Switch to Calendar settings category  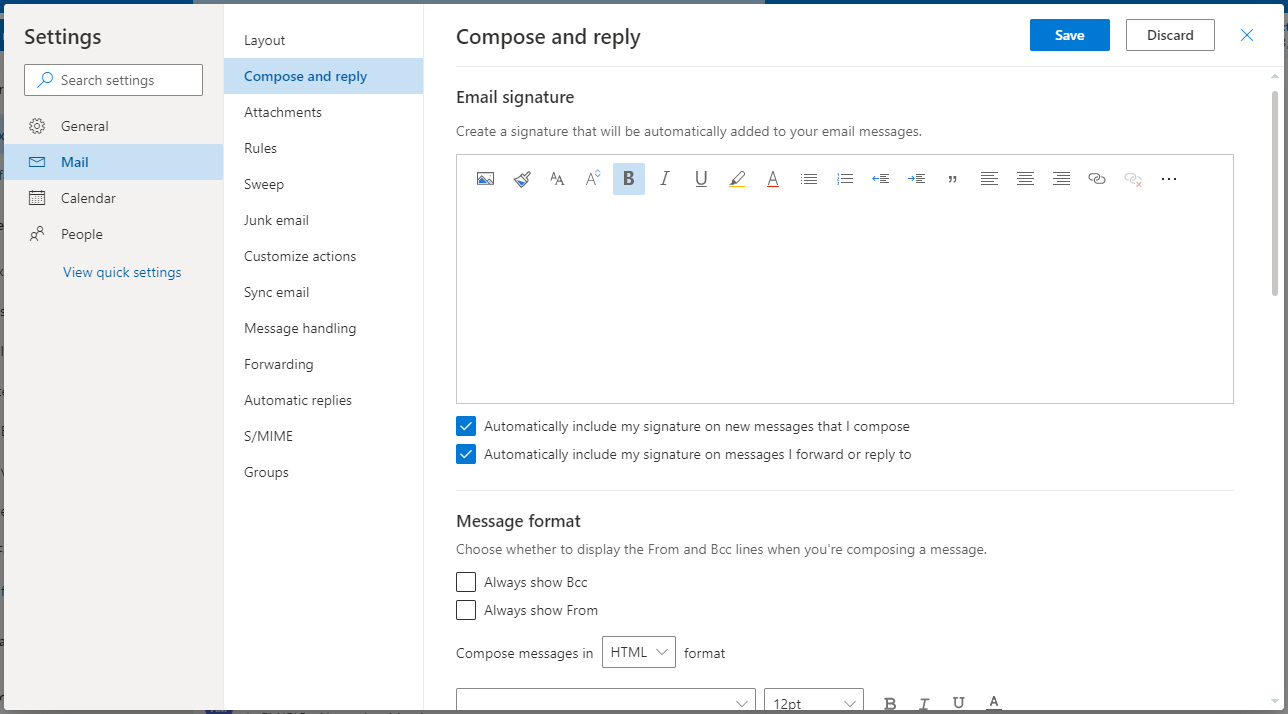coord(88,198)
